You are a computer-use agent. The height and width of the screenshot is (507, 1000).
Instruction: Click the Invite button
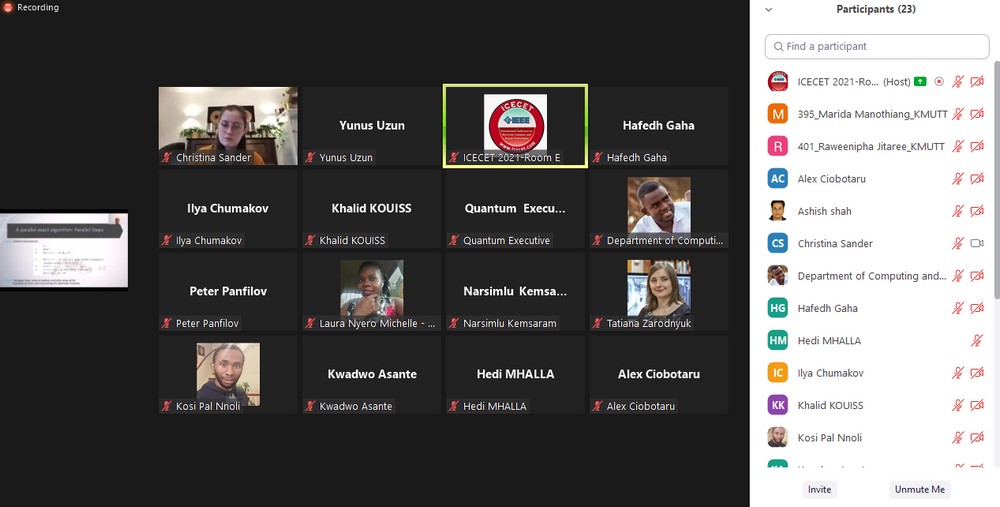(820, 489)
